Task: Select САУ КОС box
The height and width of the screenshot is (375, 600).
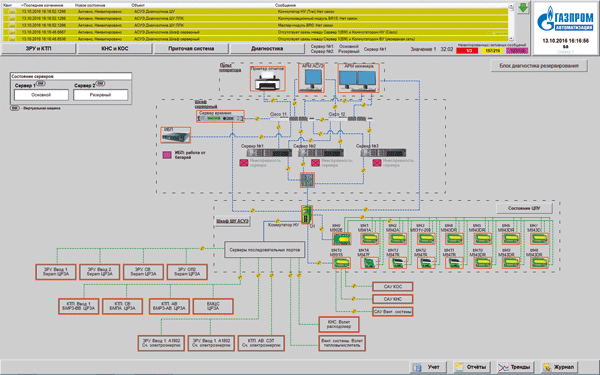Action: pos(393,286)
